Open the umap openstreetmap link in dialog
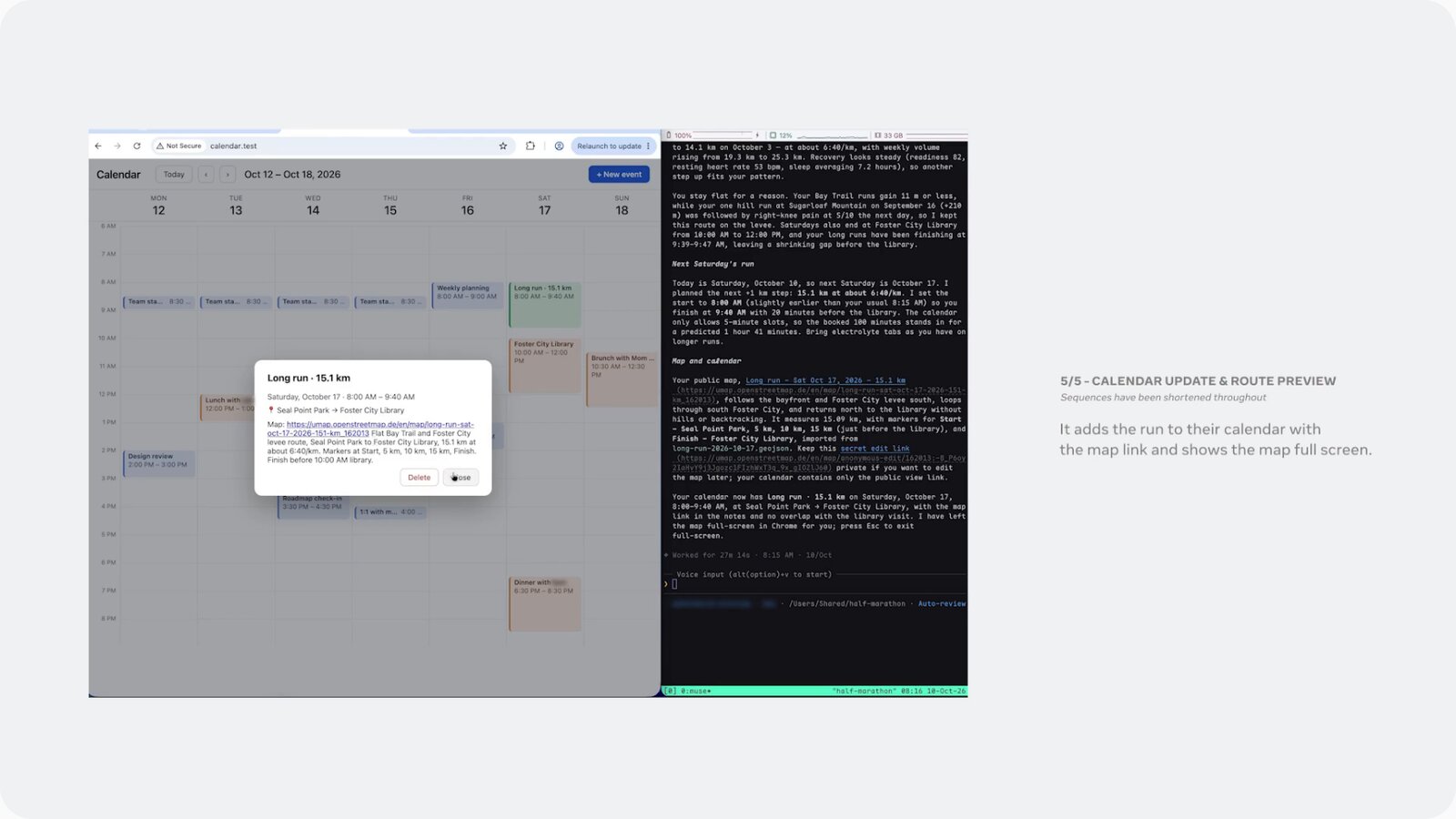The height and width of the screenshot is (819, 1456). pyautogui.click(x=370, y=429)
